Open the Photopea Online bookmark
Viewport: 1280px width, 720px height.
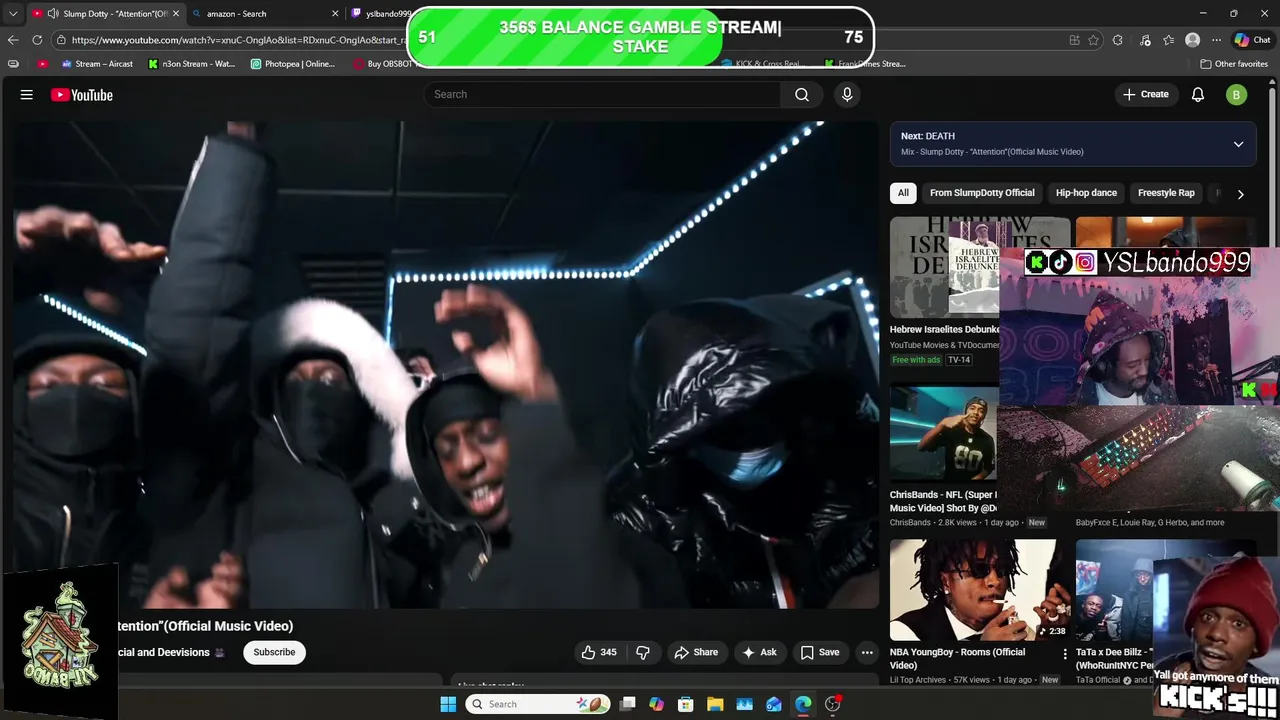click(x=293, y=64)
